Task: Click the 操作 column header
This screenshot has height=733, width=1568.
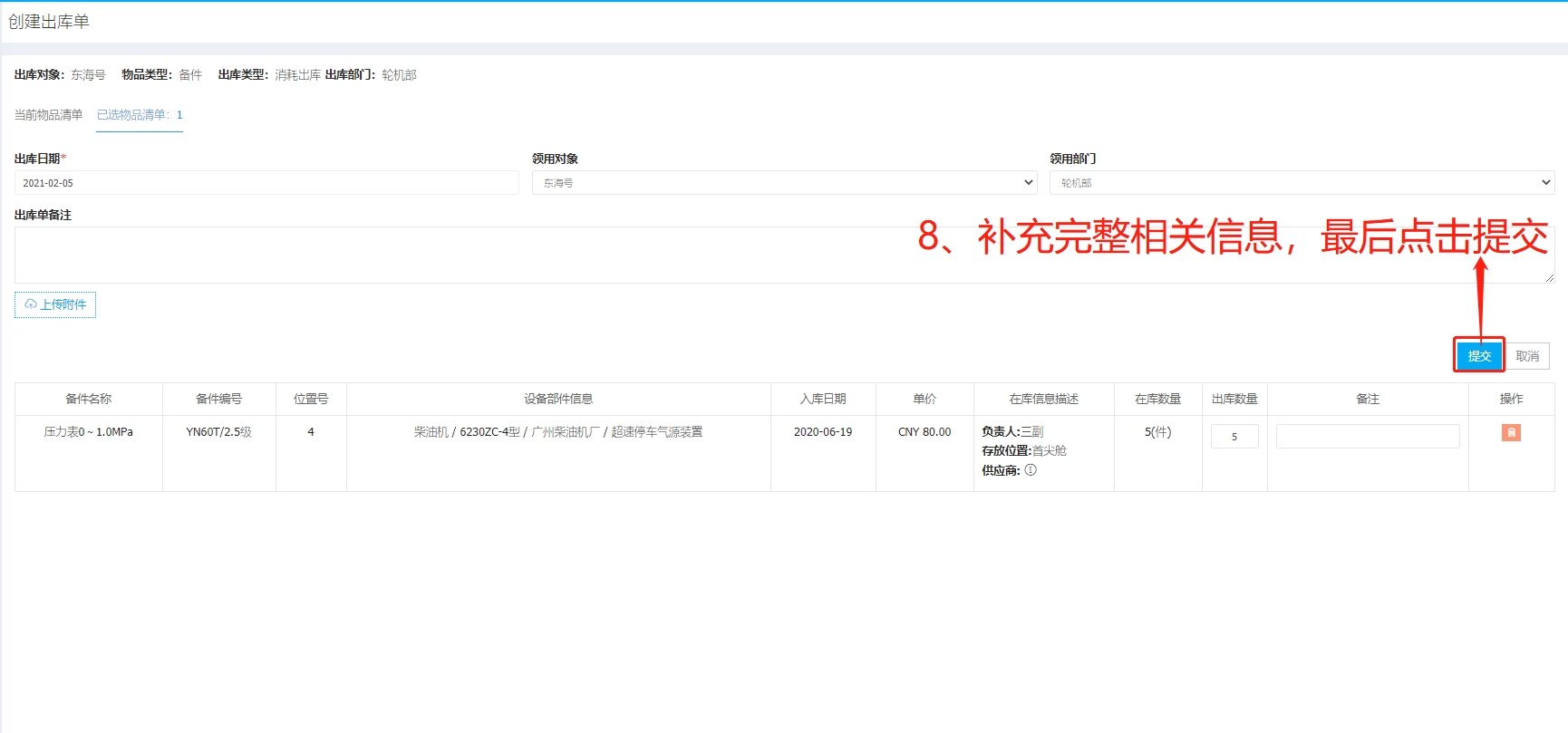Action: (x=1512, y=399)
